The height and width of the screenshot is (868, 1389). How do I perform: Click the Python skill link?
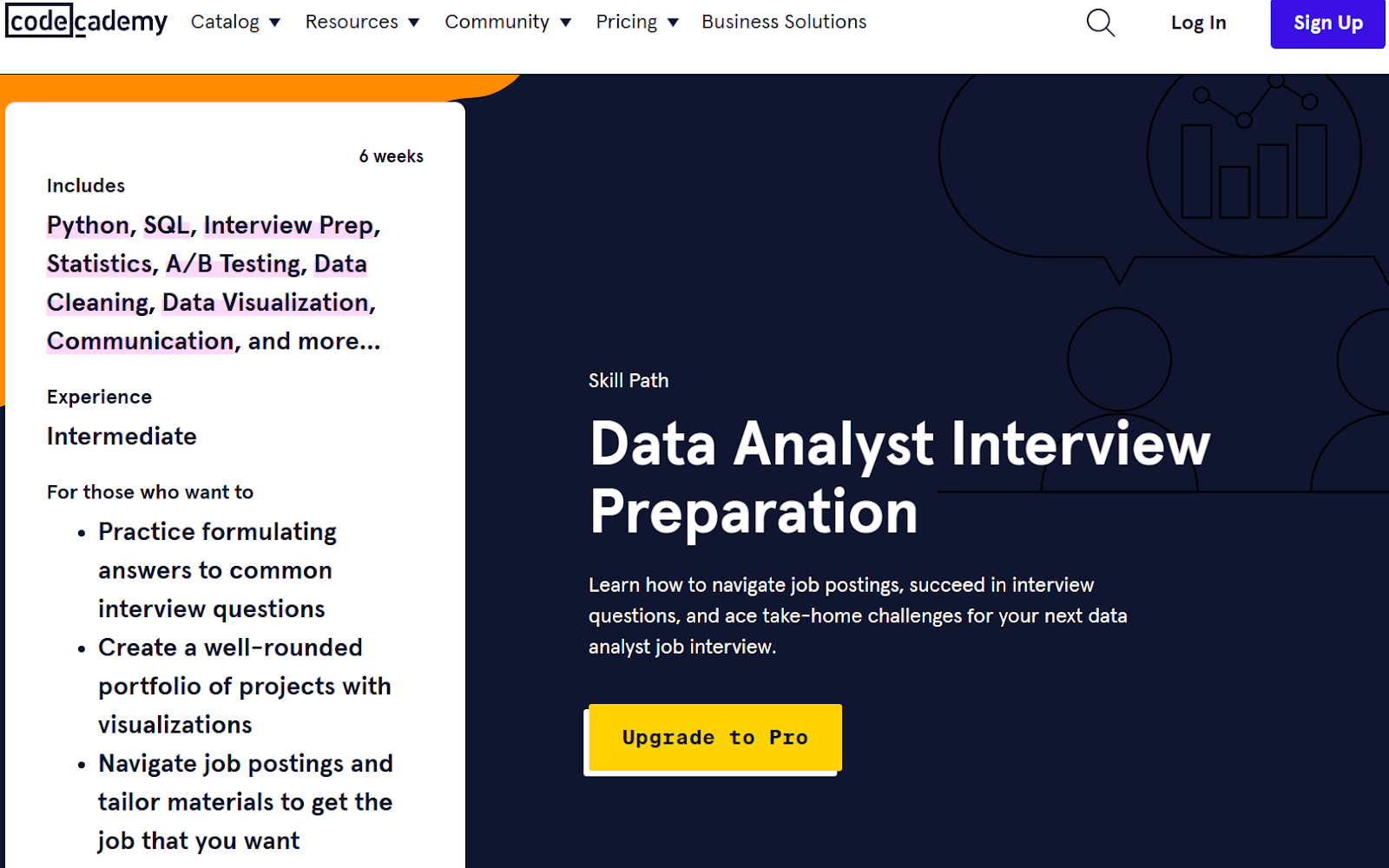88,226
